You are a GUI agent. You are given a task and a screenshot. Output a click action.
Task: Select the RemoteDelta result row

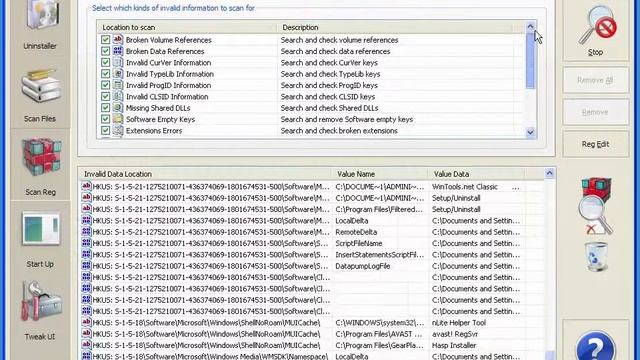coord(302,232)
